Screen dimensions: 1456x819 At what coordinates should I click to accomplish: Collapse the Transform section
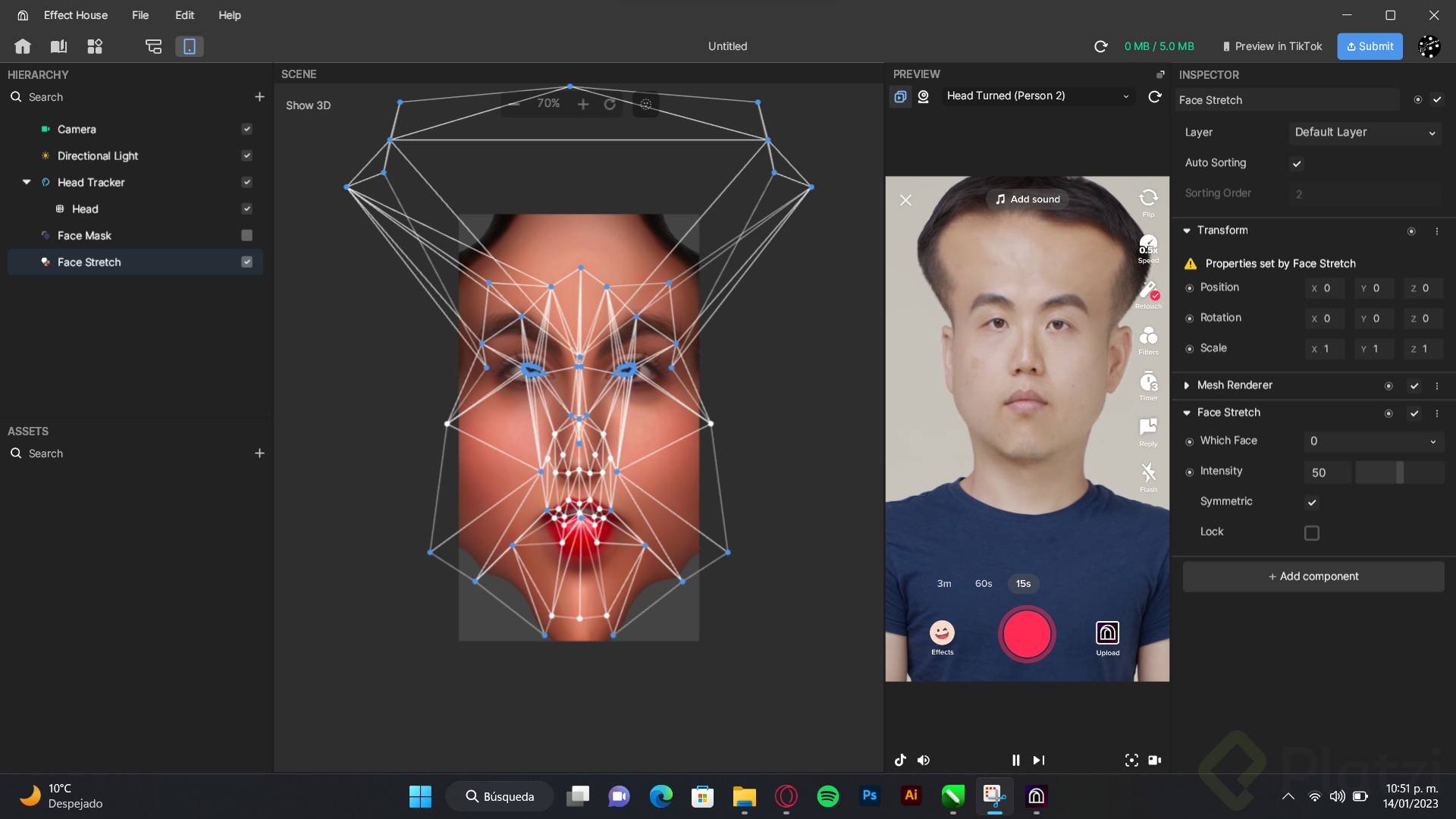(1187, 231)
